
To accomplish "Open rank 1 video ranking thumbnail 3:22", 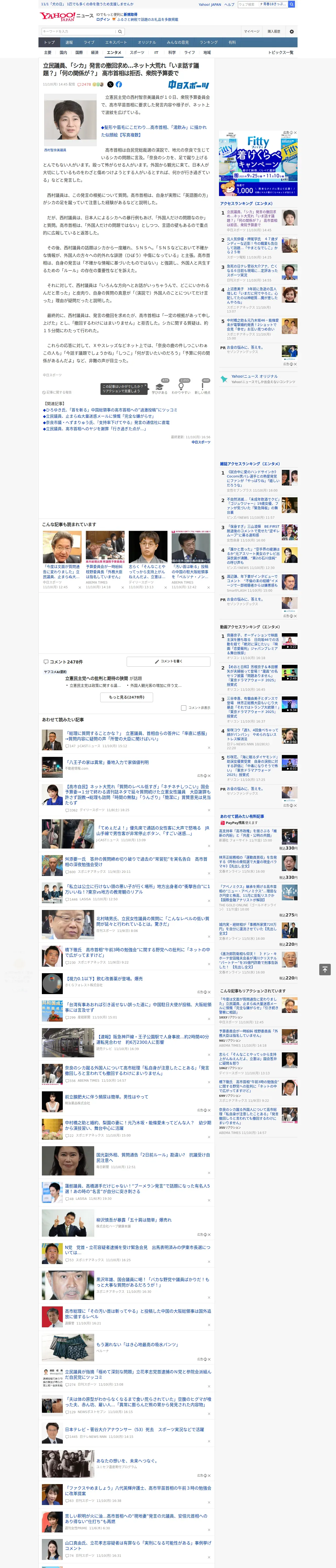I will pyautogui.click(x=290, y=641).
